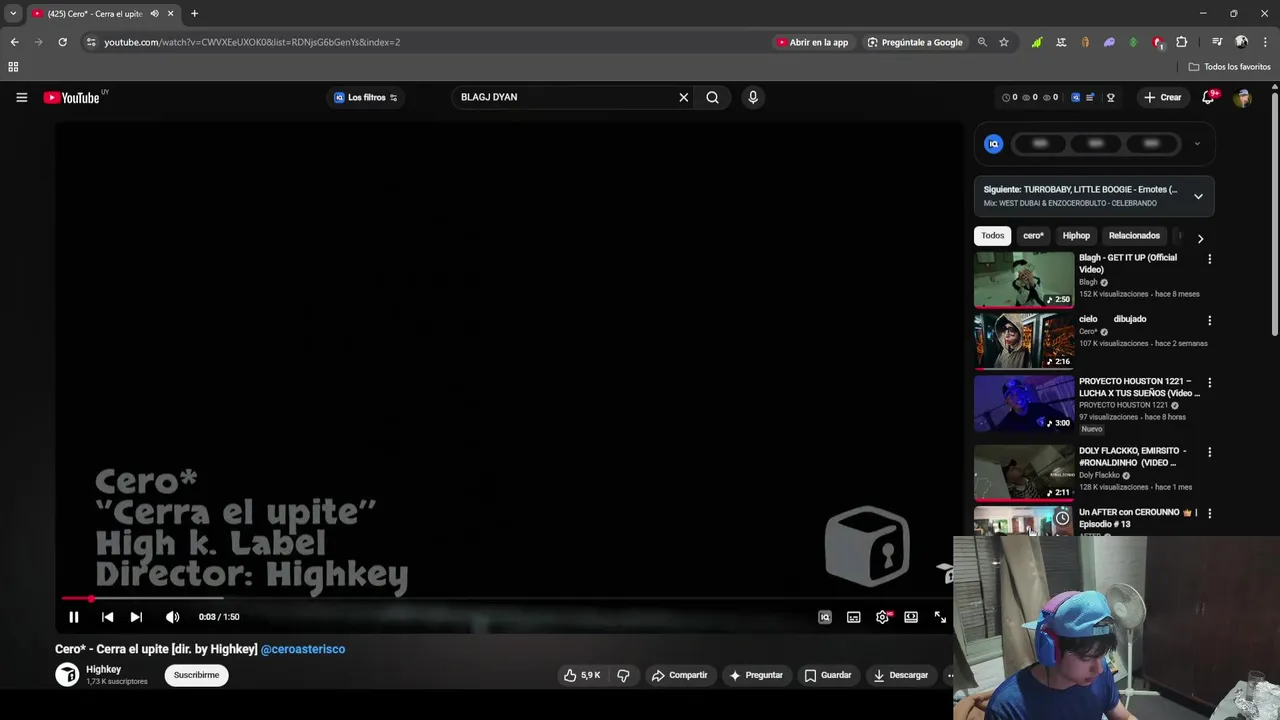
Task: Click the address bar URL
Action: (x=252, y=42)
